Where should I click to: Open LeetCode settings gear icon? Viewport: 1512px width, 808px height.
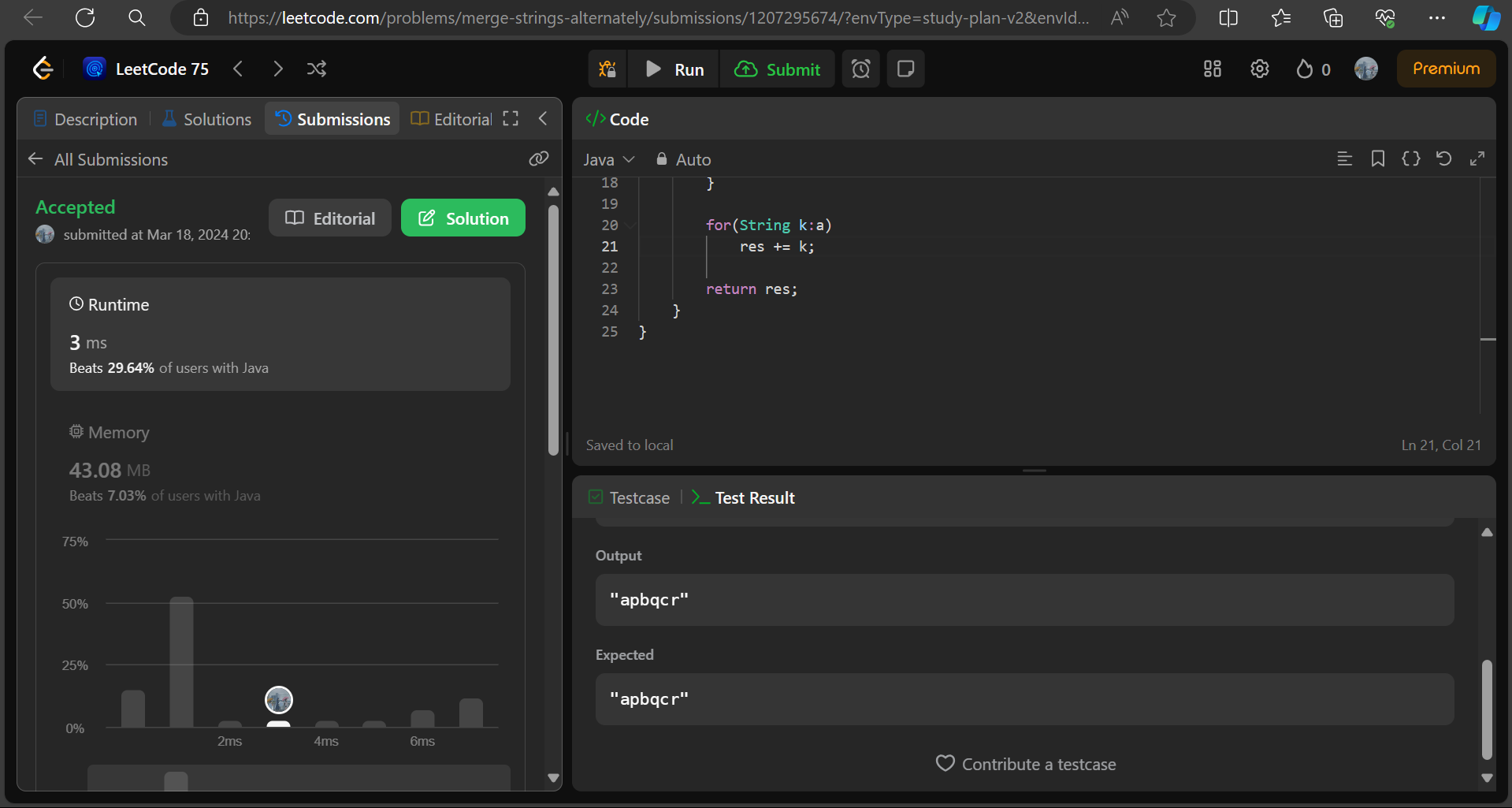(x=1259, y=69)
